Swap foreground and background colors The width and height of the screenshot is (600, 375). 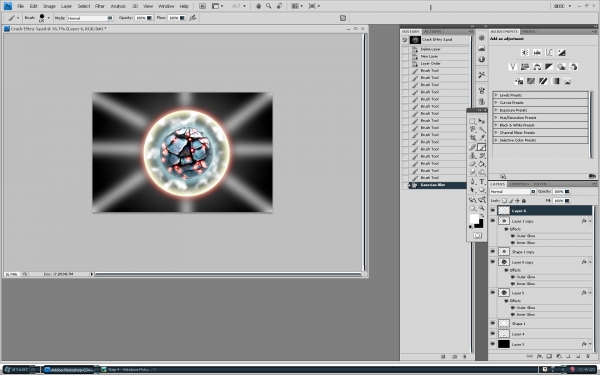coord(482,216)
